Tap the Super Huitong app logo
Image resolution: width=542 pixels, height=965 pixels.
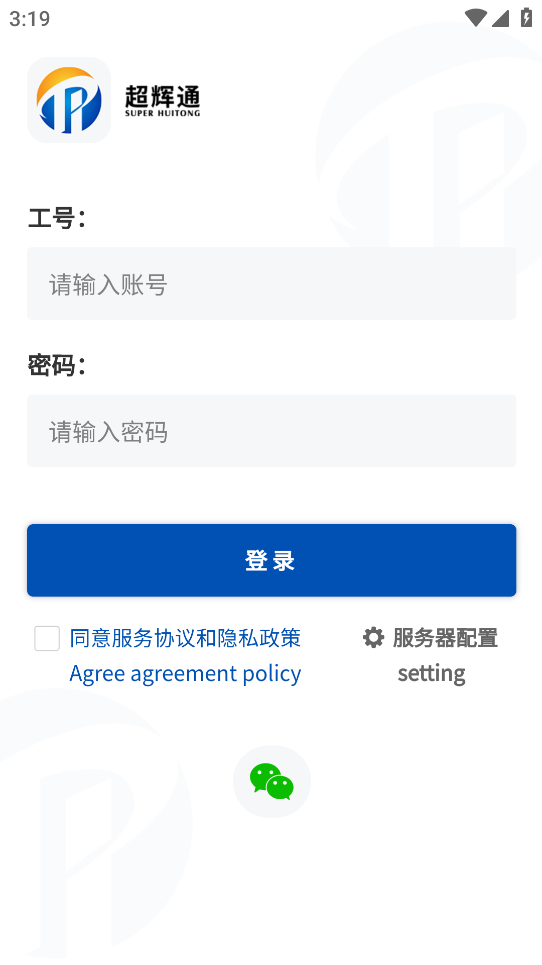click(69, 100)
